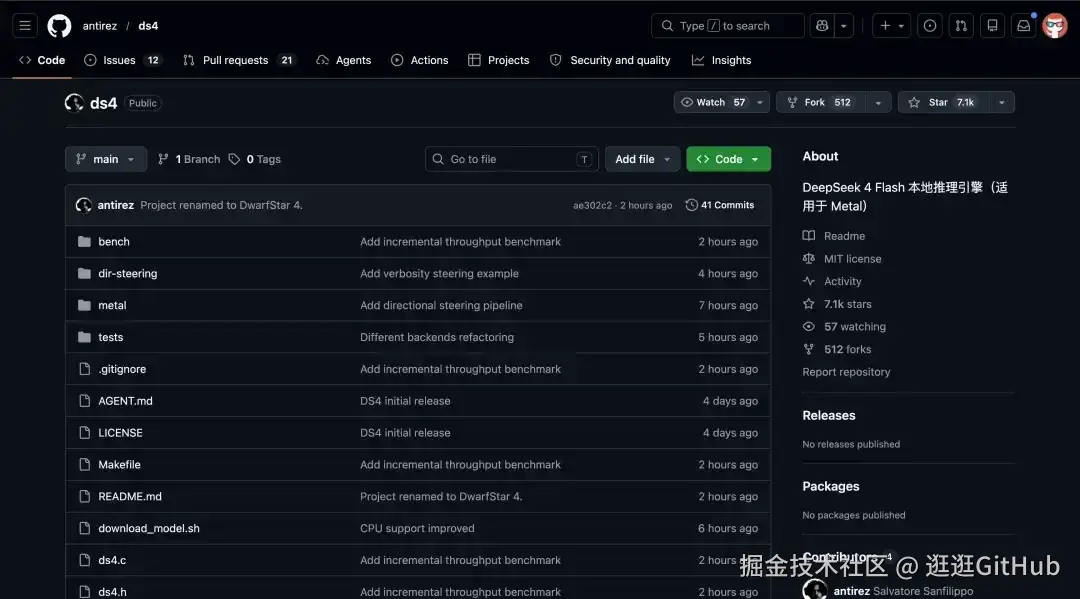
Task: Open the tests folder
Action: click(x=111, y=337)
